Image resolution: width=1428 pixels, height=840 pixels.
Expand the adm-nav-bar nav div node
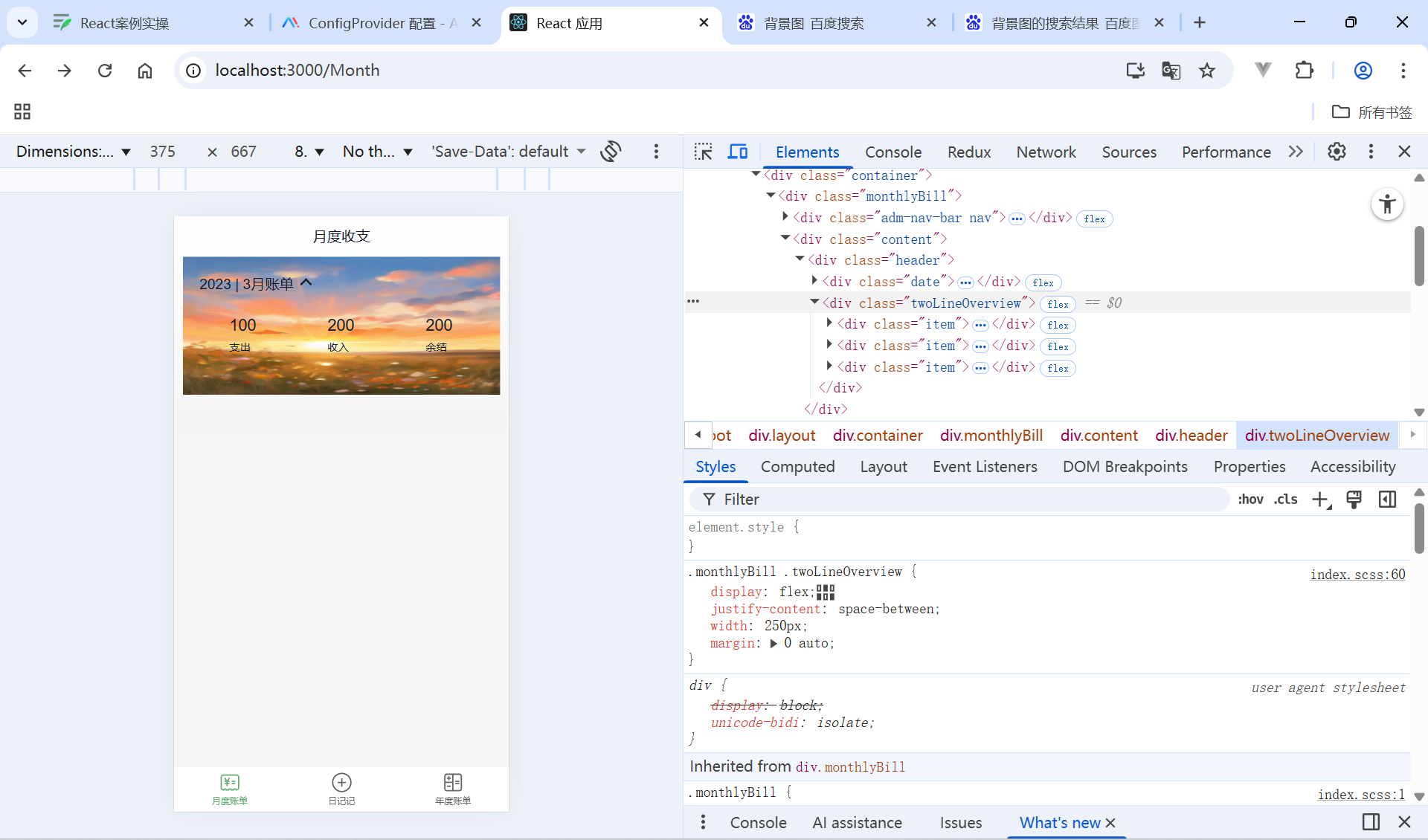click(x=785, y=217)
